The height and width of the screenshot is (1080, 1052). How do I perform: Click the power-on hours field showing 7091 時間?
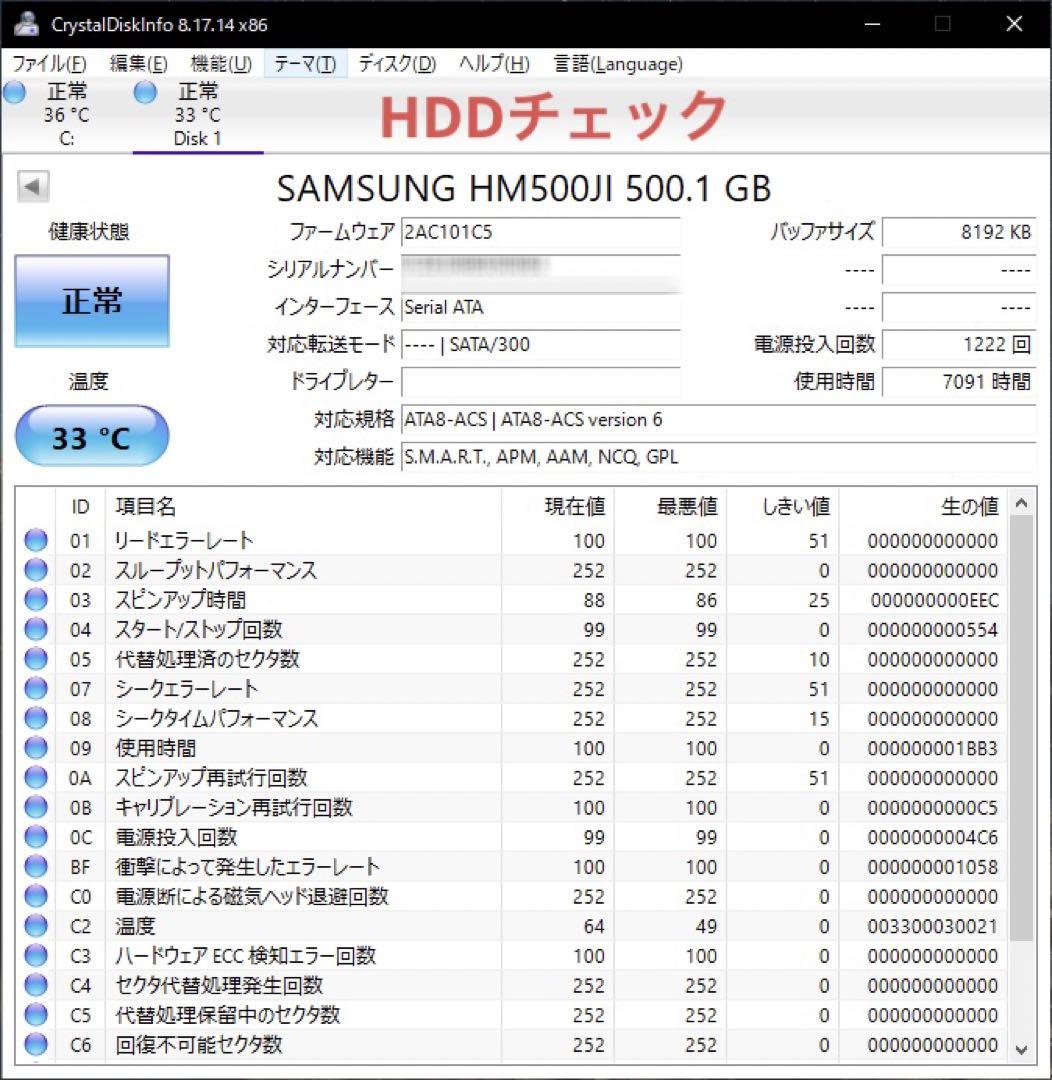(x=959, y=382)
